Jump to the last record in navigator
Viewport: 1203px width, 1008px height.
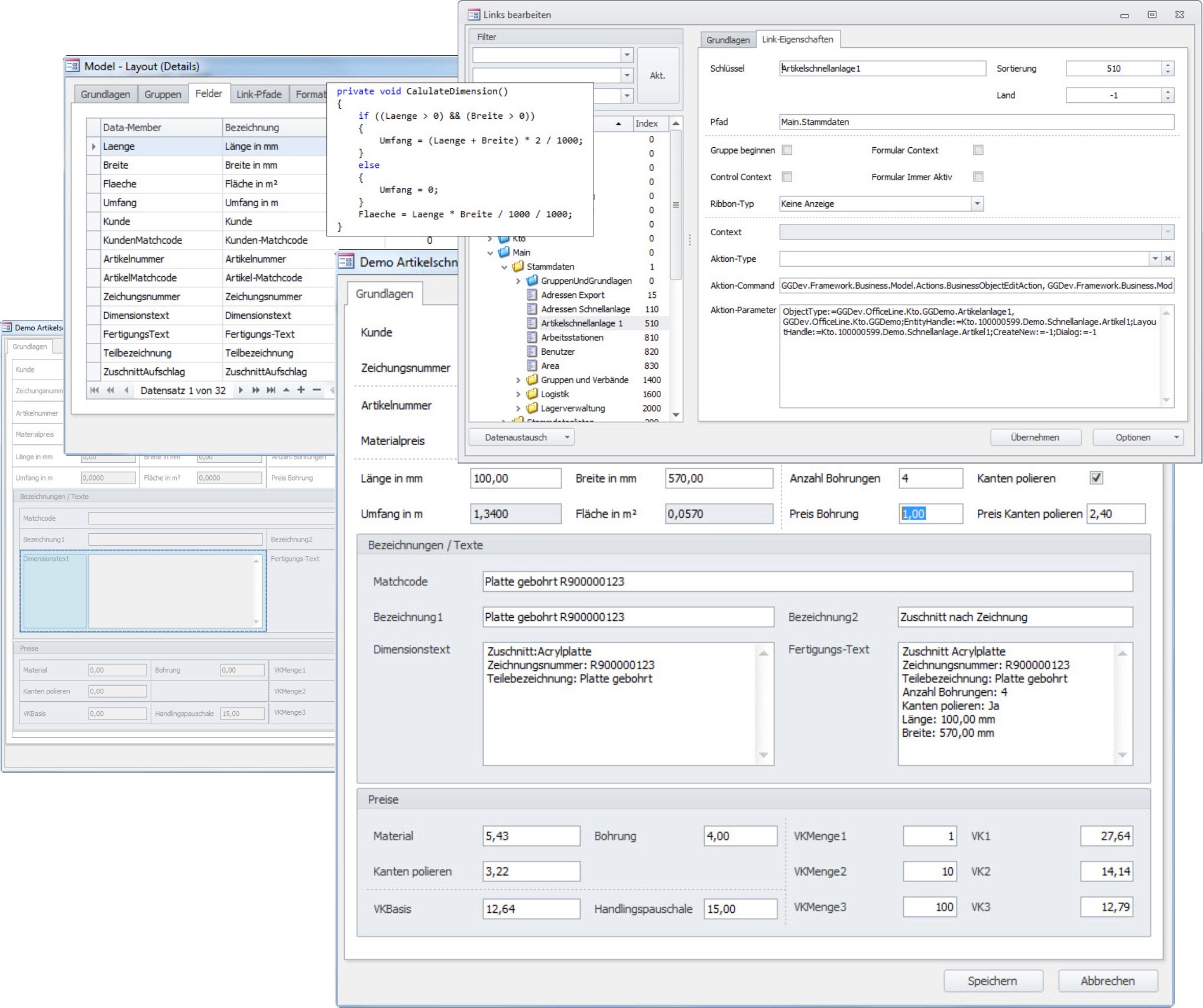pyautogui.click(x=271, y=390)
